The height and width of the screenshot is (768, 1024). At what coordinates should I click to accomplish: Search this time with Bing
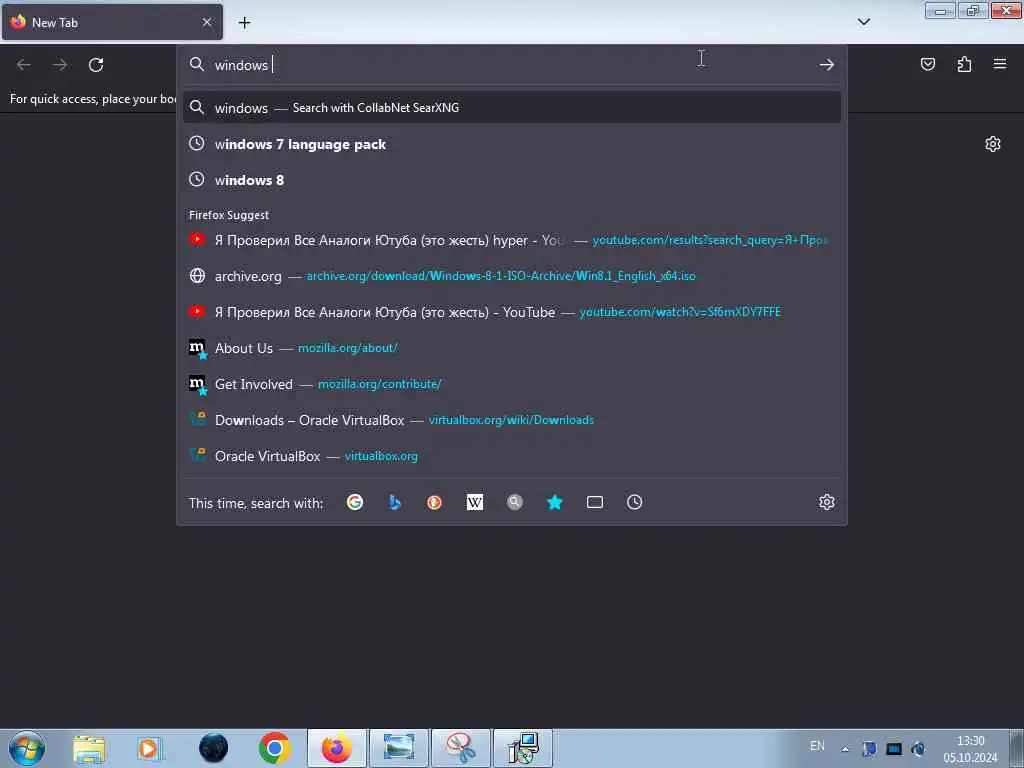pos(394,502)
